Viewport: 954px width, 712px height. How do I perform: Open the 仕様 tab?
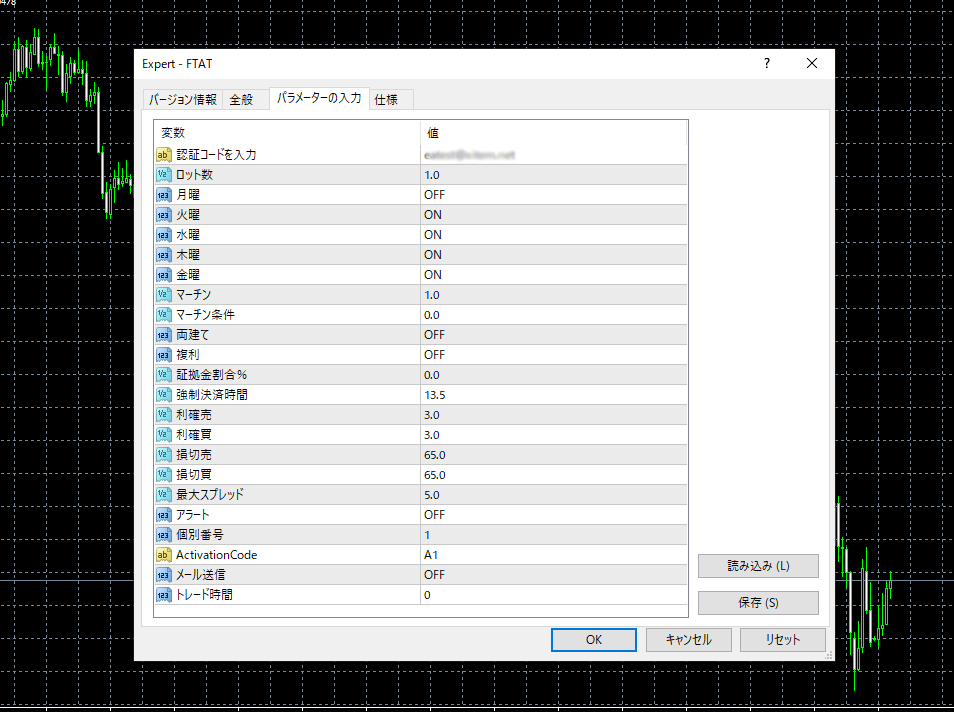point(386,100)
